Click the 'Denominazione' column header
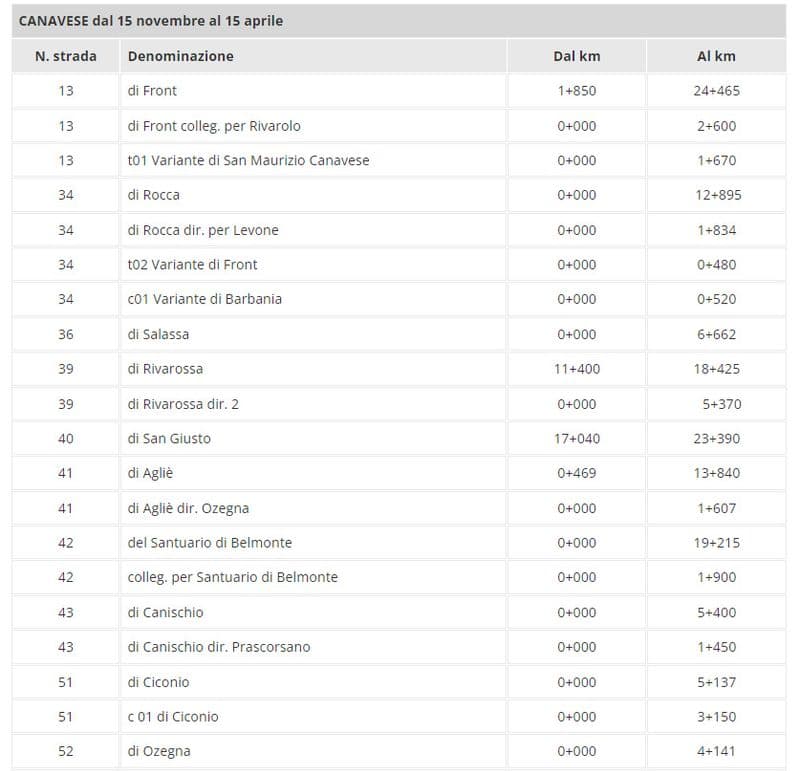800x771 pixels. click(181, 56)
